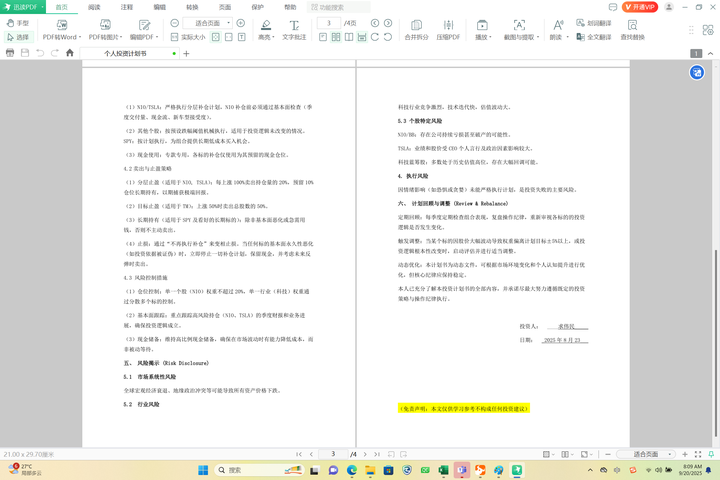The image size is (720, 480).
Task: Toggle the 划词翻译 word translation
Action: click(593, 23)
